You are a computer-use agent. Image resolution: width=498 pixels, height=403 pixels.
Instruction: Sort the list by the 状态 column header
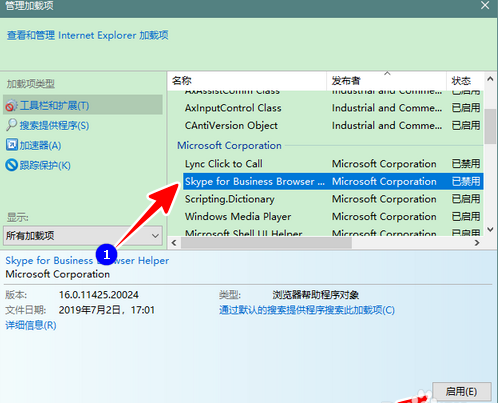click(461, 81)
